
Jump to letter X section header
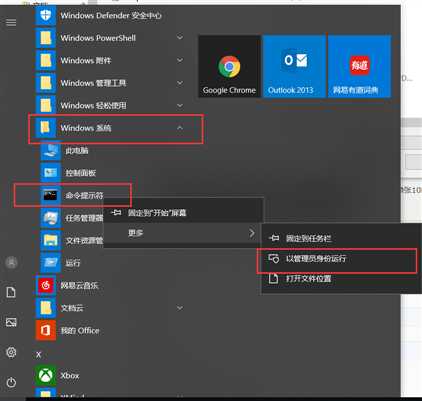[39, 355]
